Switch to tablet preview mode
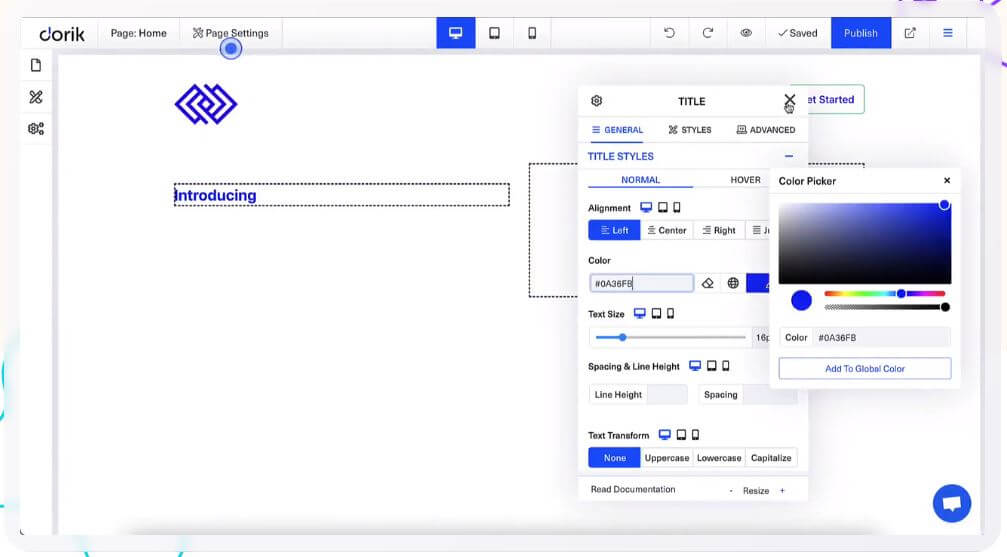The image size is (1007, 557). pyautogui.click(x=494, y=33)
